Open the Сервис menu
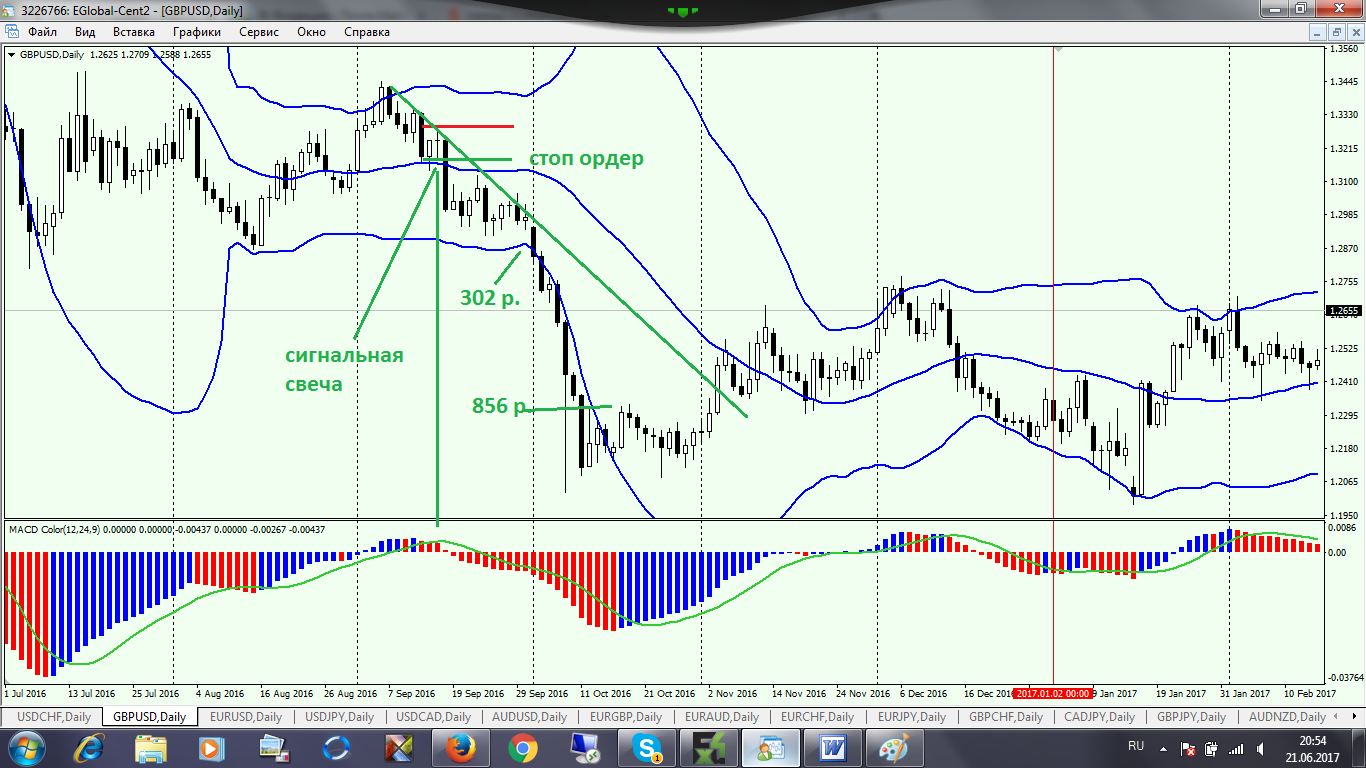Image resolution: width=1366 pixels, height=768 pixels. click(x=259, y=32)
